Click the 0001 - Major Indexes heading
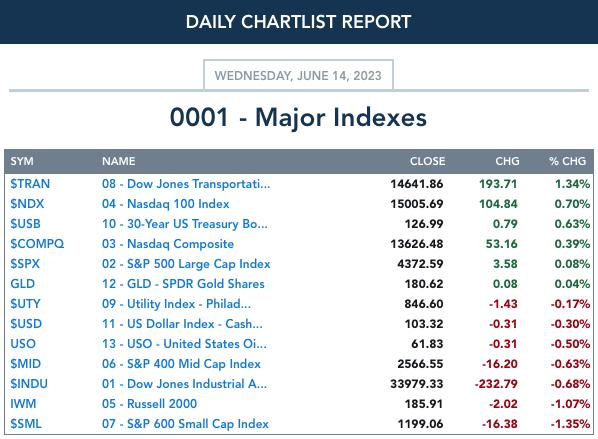 (x=298, y=117)
